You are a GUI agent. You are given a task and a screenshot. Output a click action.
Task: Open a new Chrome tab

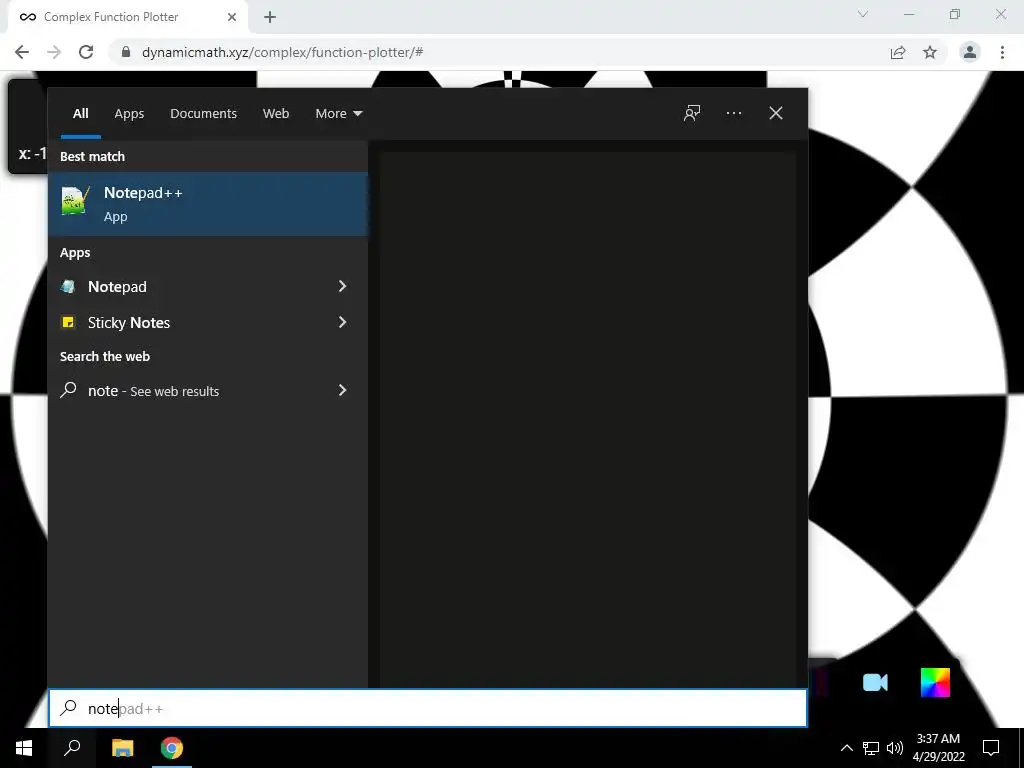click(270, 17)
